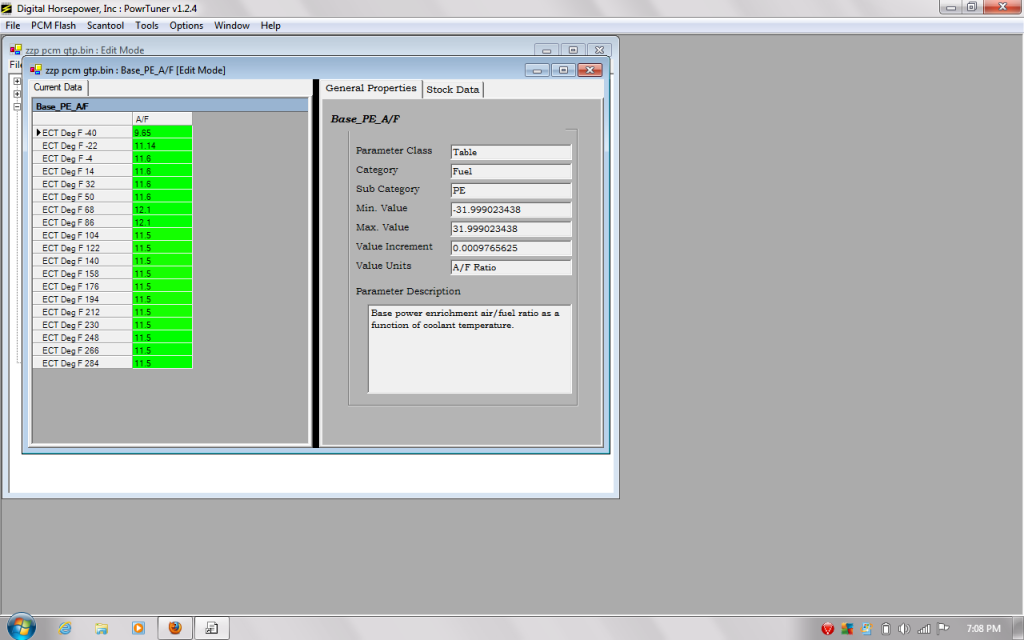The width and height of the screenshot is (1024, 640).
Task: Click the Show Desktop strip beside the clock
Action: pyautogui.click(x=1017, y=628)
